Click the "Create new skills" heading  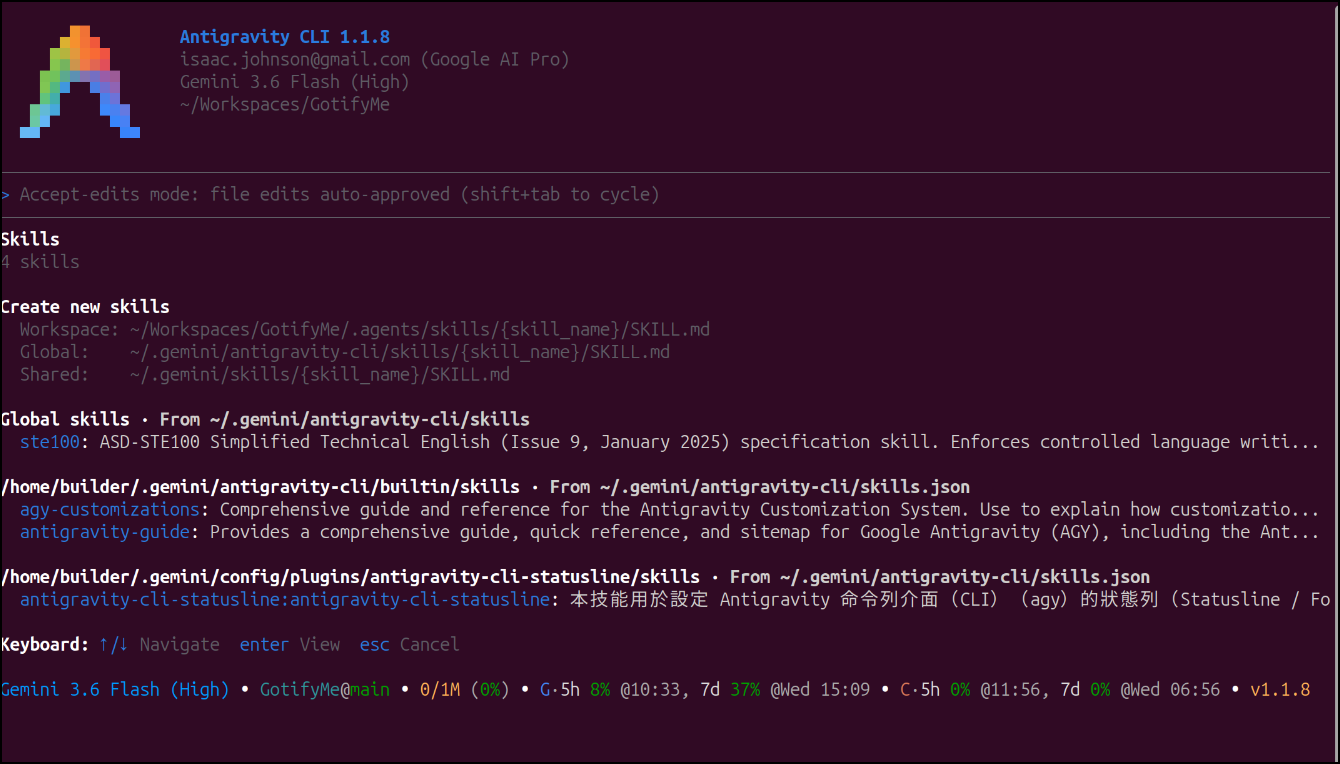coord(85,307)
